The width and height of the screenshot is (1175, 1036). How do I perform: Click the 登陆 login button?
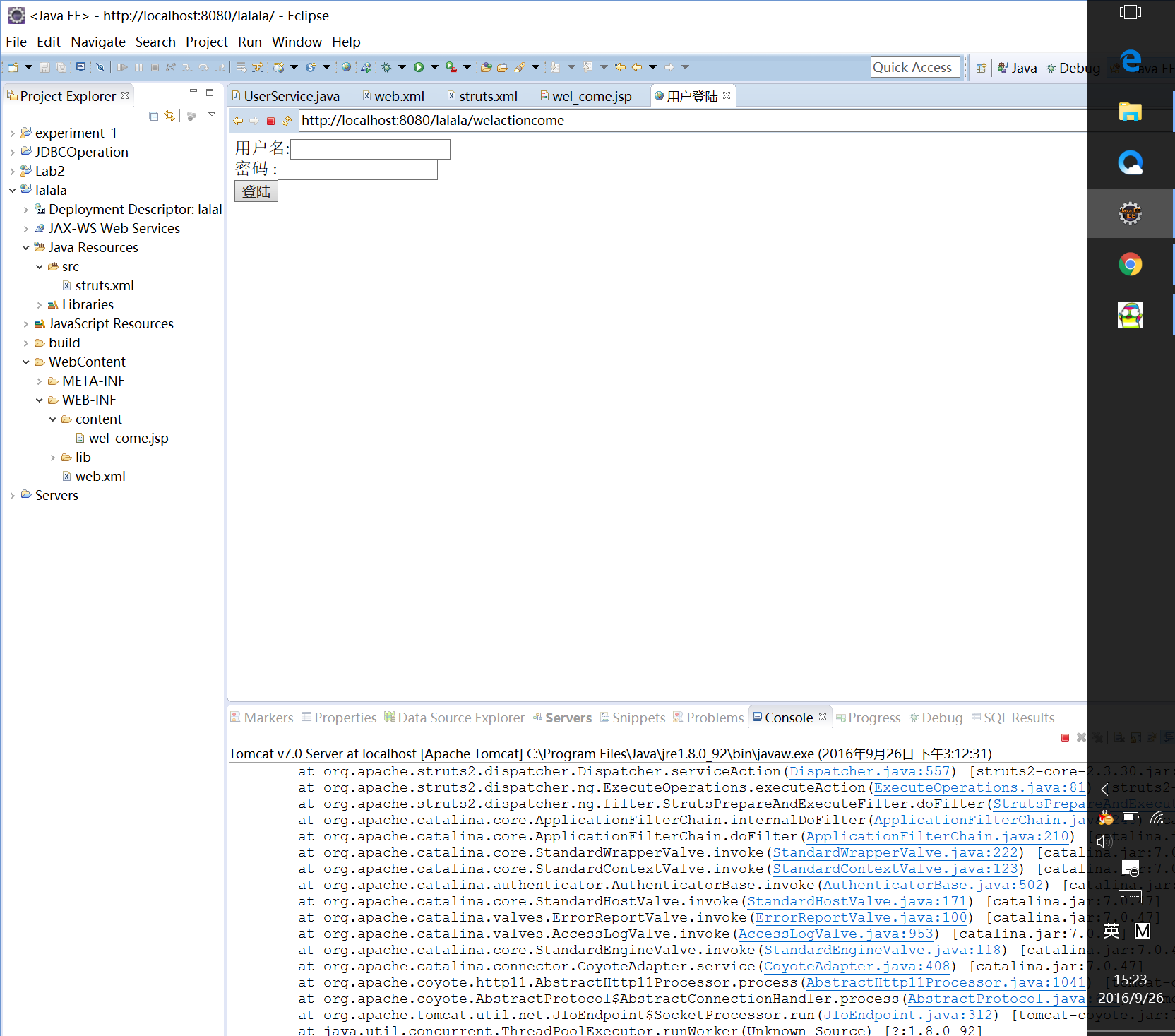point(256,191)
